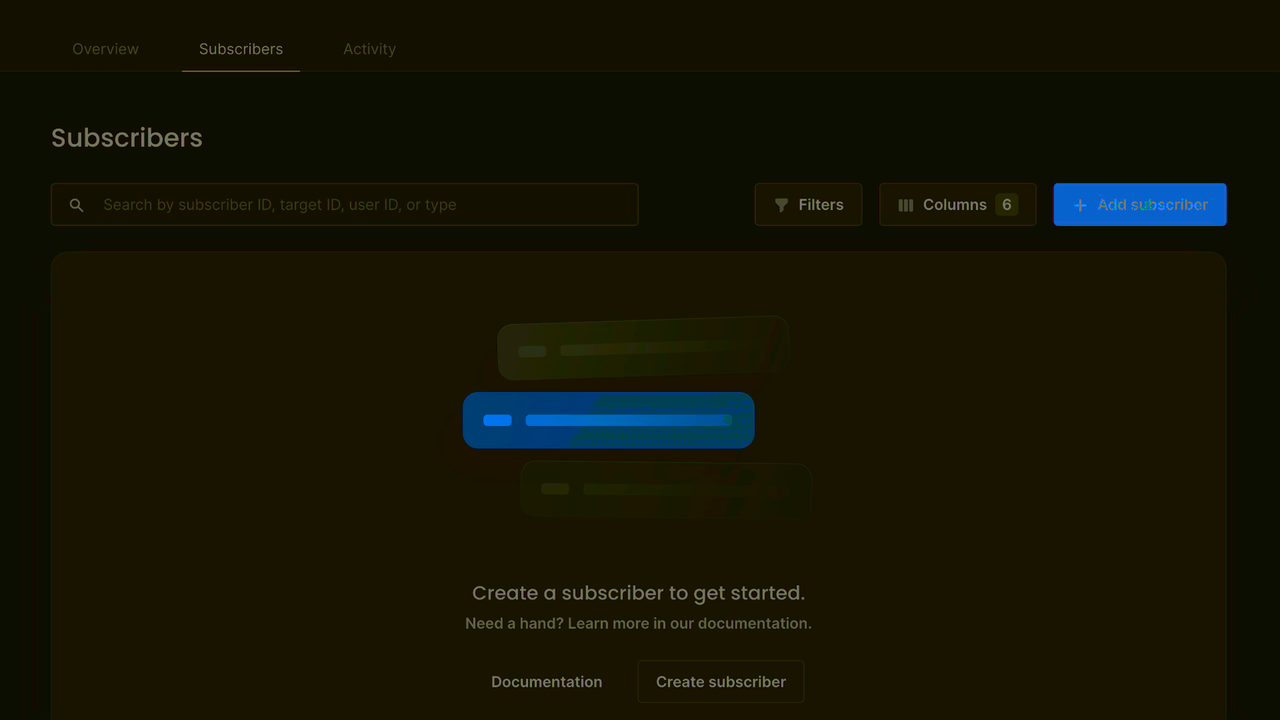Image resolution: width=1280 pixels, height=720 pixels.
Task: Switch to the Overview tab
Action: point(106,49)
